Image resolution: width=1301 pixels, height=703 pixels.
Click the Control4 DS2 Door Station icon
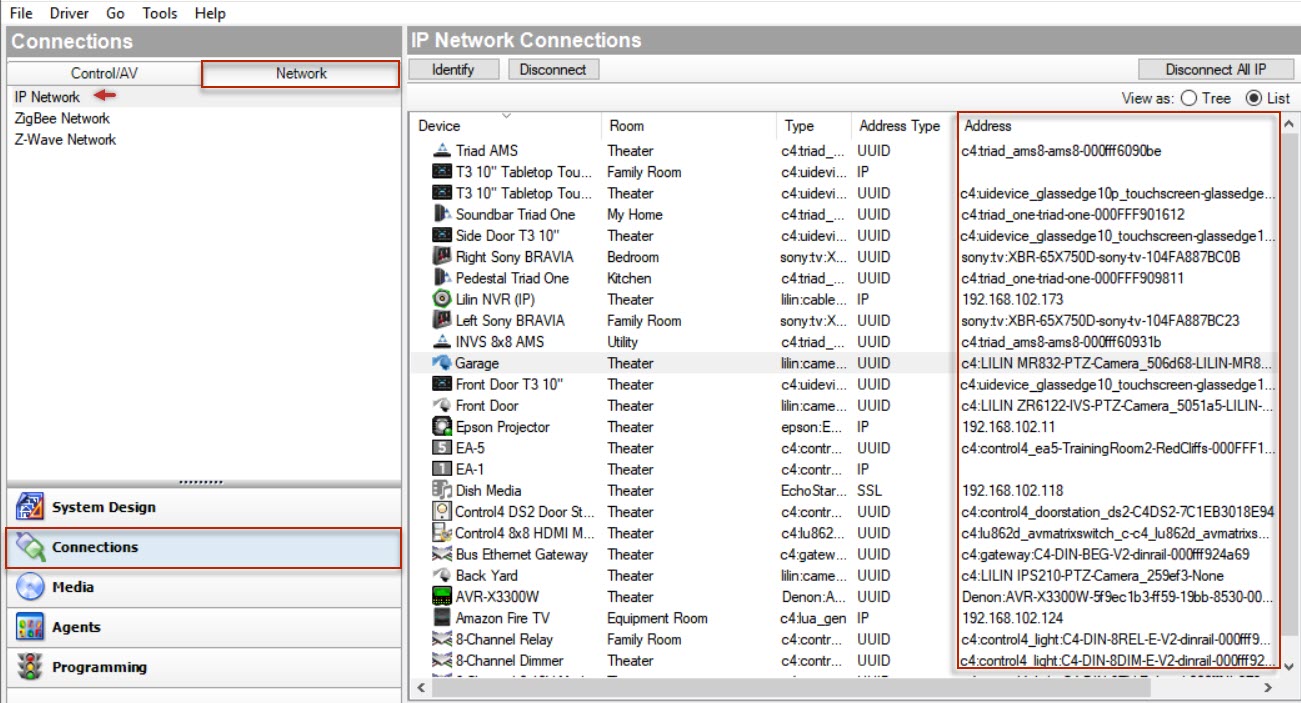click(442, 511)
